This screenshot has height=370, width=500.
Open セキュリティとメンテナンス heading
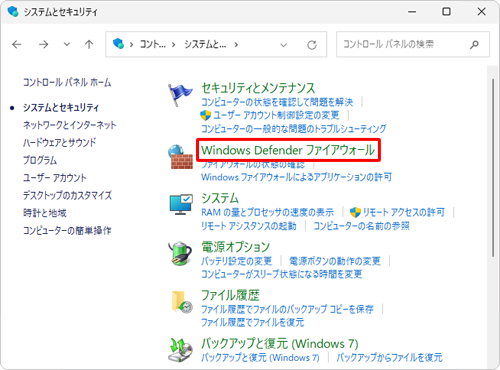[x=258, y=88]
